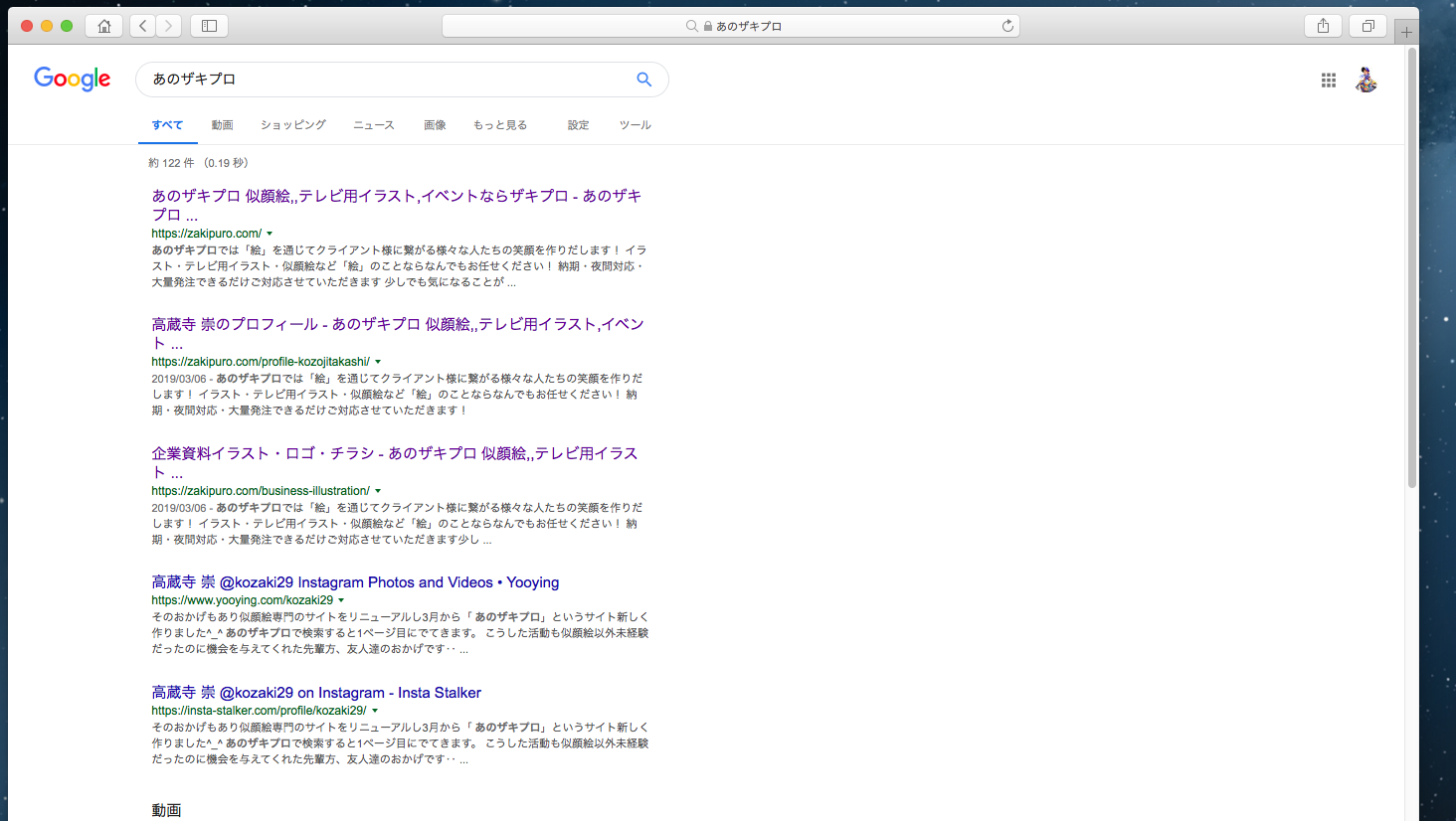Open the Yooying Instagram result link
Screen dimensions: 1456x821
click(x=355, y=582)
